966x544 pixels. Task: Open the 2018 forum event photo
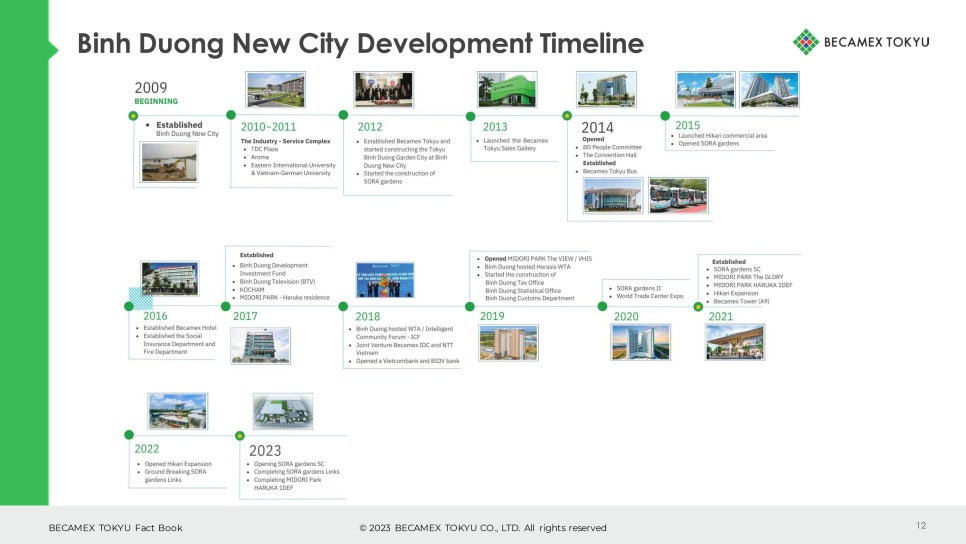click(x=385, y=280)
